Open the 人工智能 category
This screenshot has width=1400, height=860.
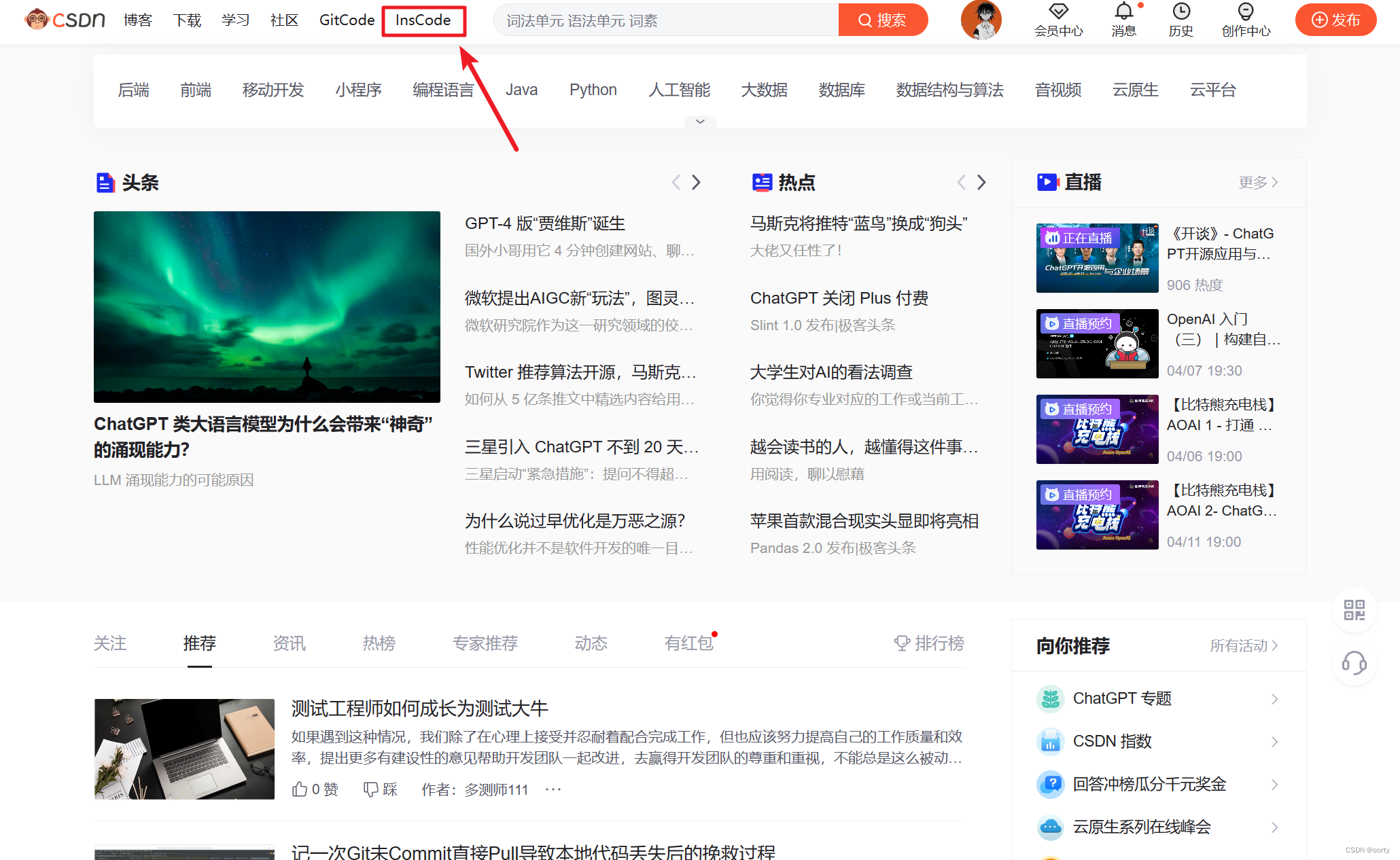point(680,90)
